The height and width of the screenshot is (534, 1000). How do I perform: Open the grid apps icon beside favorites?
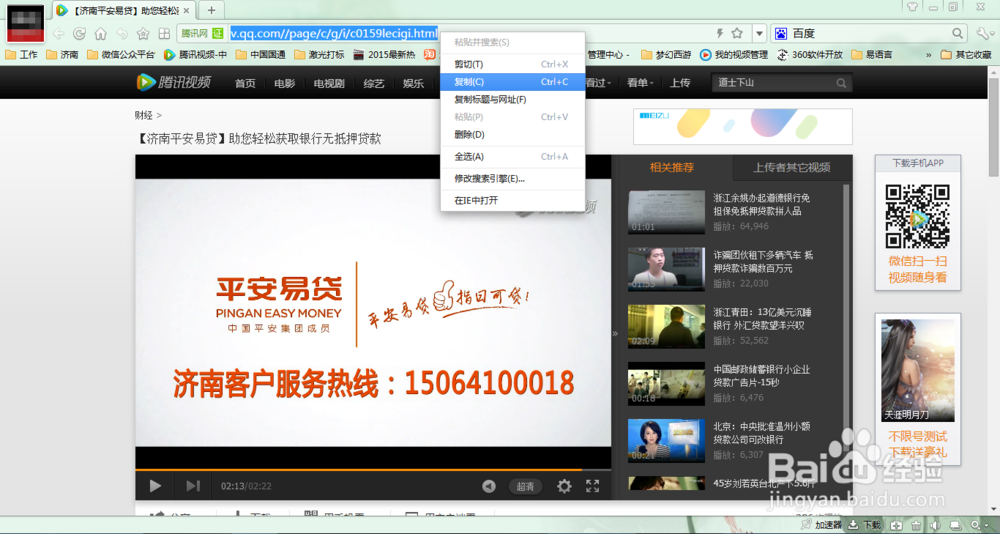click(x=164, y=33)
